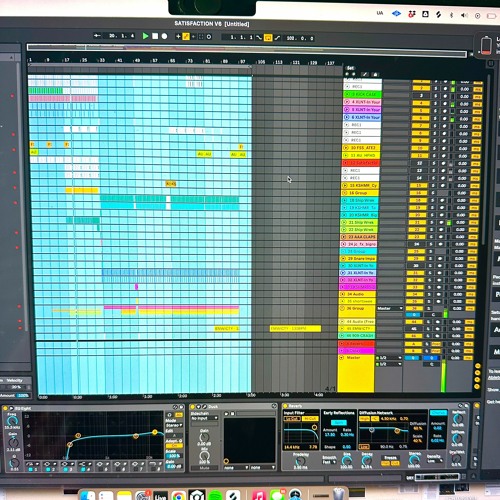
Task: Toggle the yellow Automation Arm button
Action: click(186, 37)
